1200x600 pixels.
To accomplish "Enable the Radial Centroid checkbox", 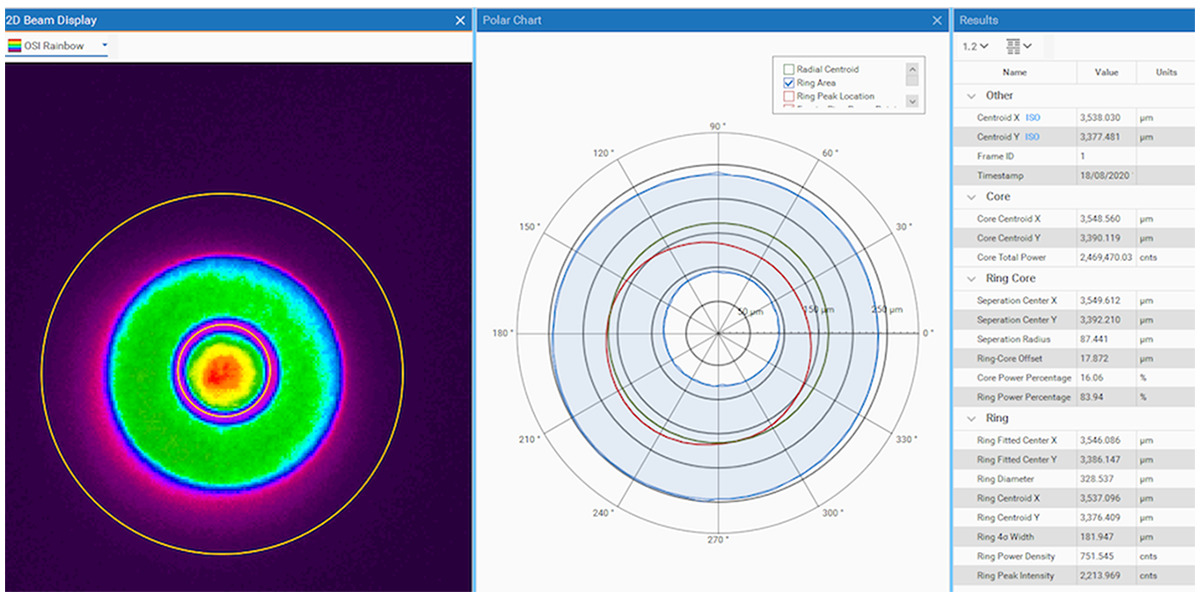I will 789,70.
